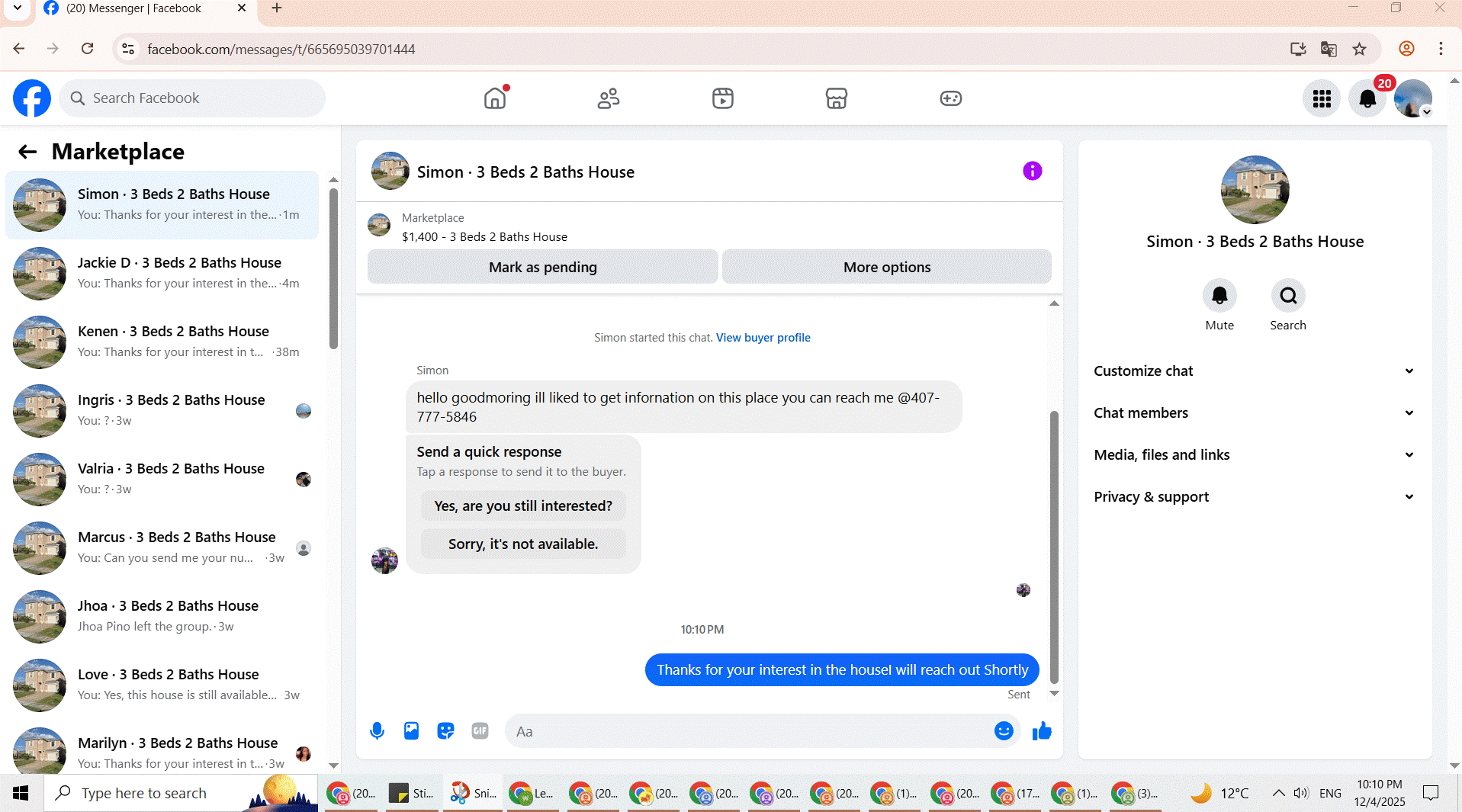Bookmark this page with the star icon
This screenshot has height=812, width=1462.
point(1359,49)
